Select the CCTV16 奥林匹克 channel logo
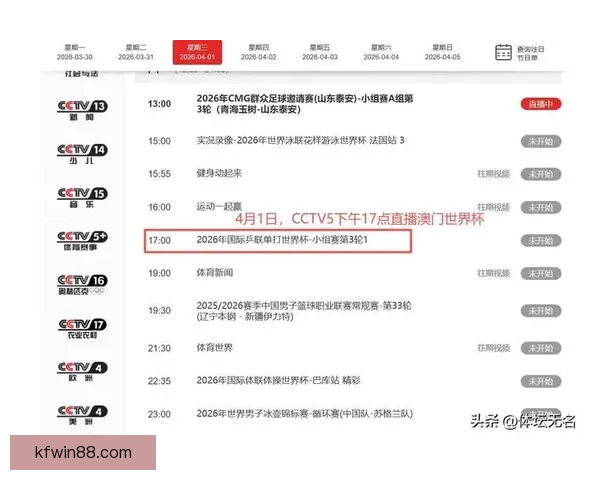The width and height of the screenshot is (600, 480). pos(82,285)
